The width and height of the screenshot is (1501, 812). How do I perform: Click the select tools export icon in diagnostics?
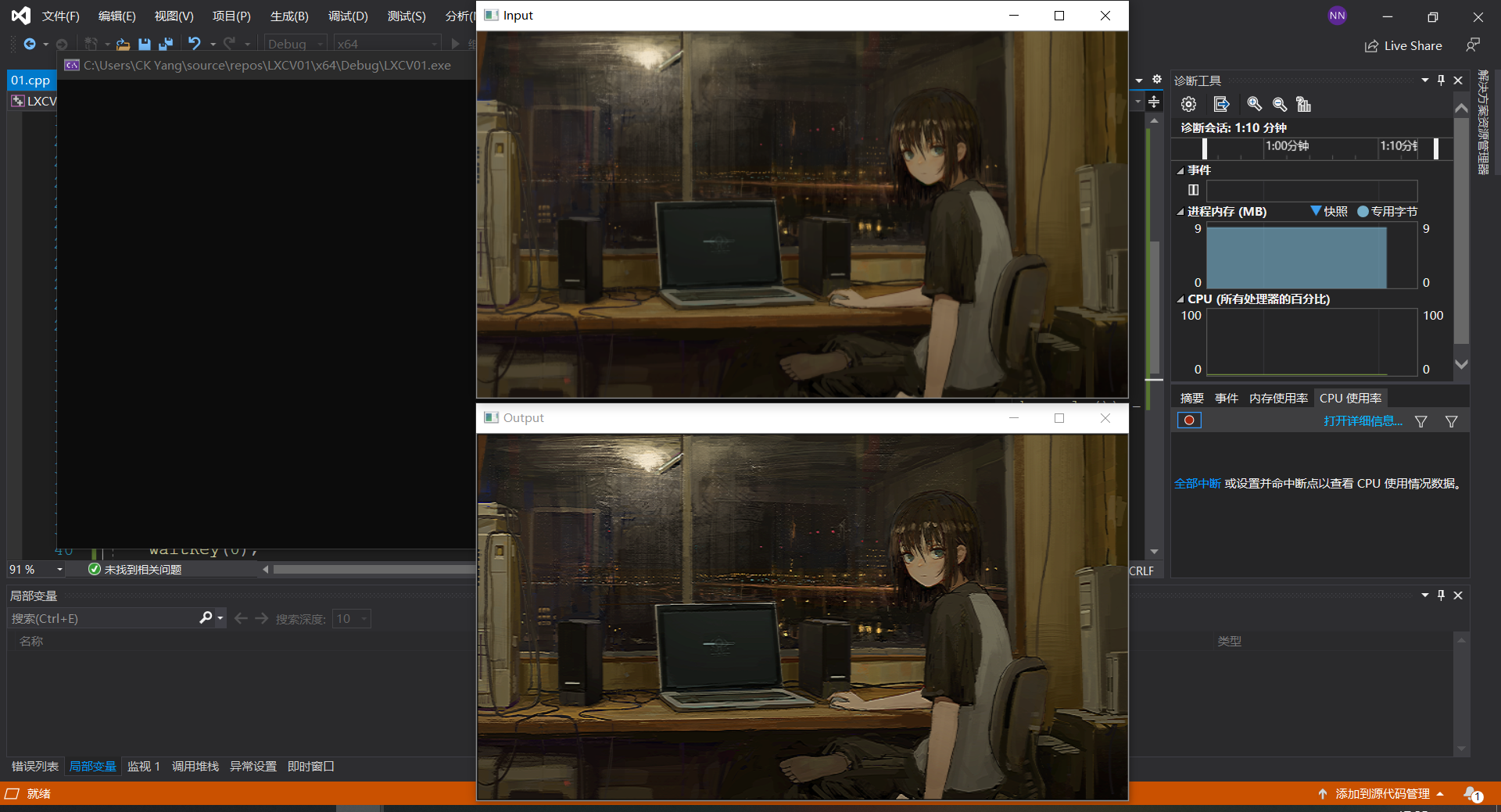click(1221, 104)
